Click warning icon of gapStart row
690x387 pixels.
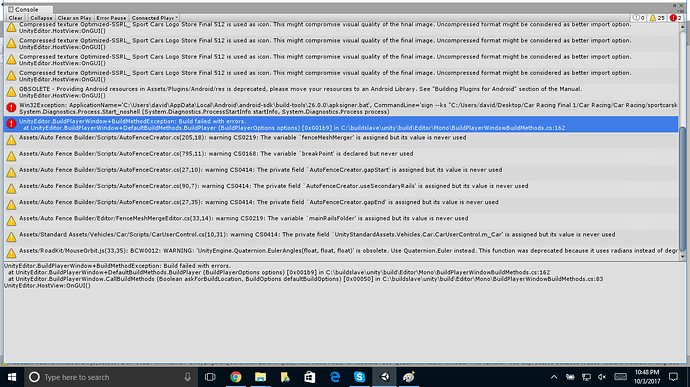(11, 173)
